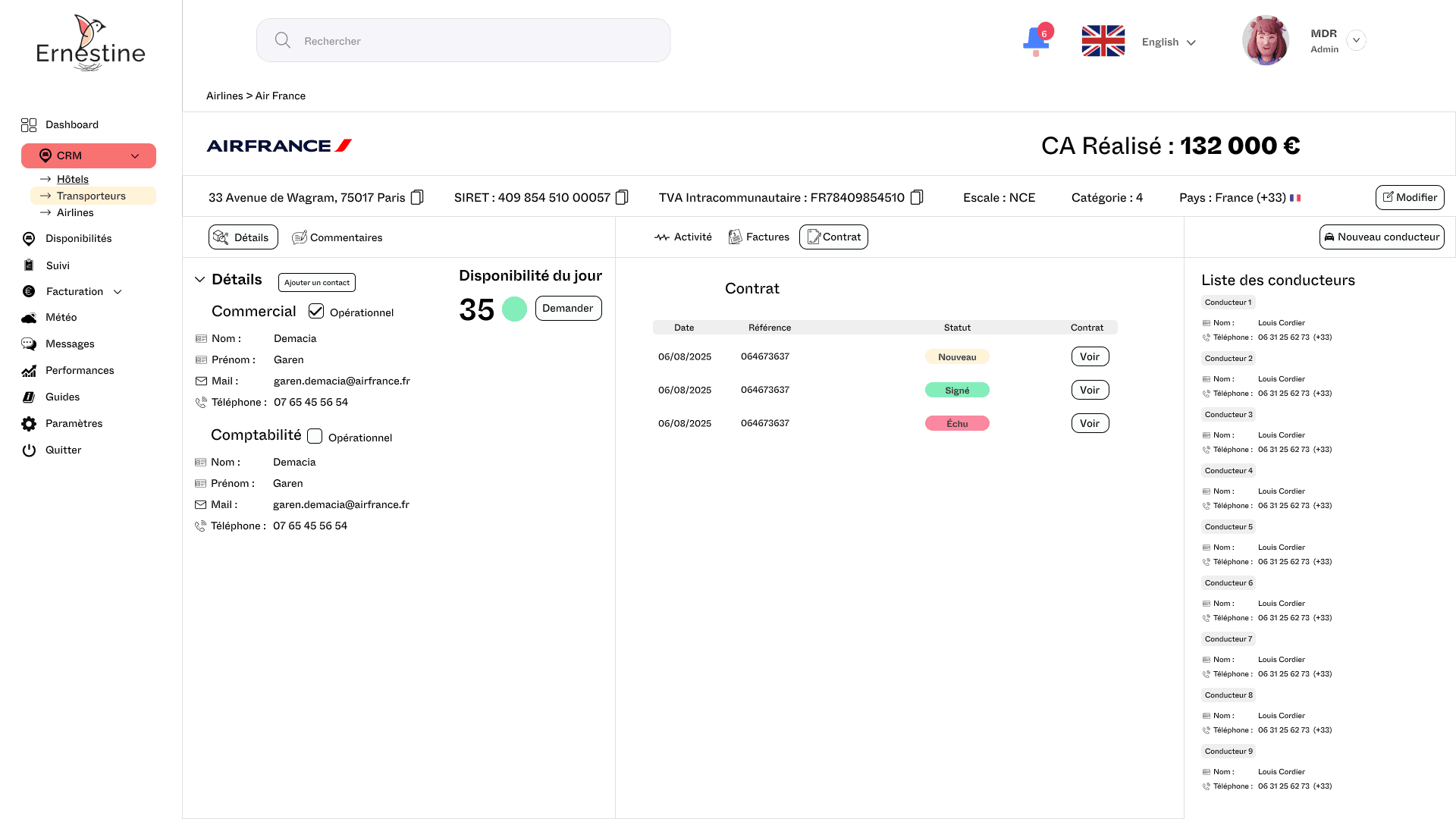The width and height of the screenshot is (1456, 819).
Task: Open Météo from the sidebar
Action: 61,317
